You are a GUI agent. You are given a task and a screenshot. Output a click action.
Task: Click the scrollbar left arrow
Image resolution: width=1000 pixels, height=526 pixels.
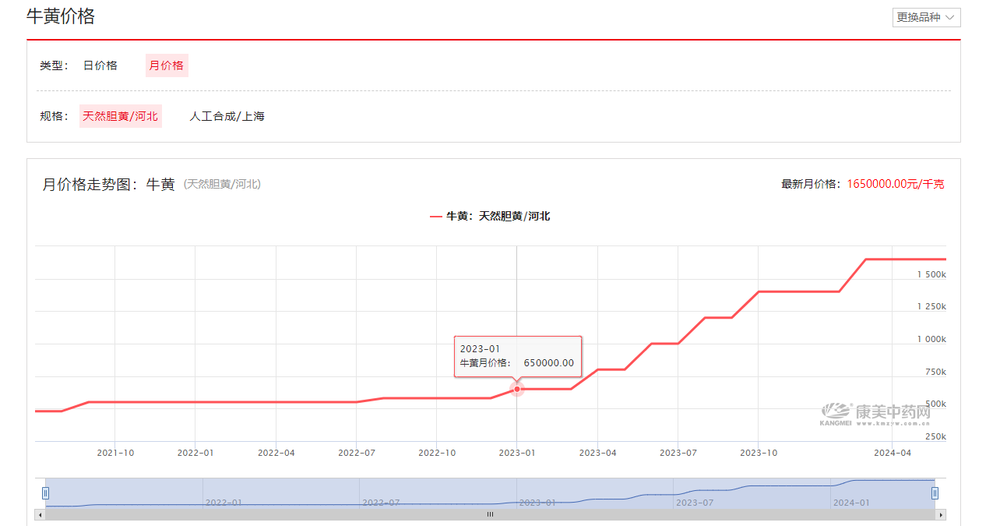[40, 515]
